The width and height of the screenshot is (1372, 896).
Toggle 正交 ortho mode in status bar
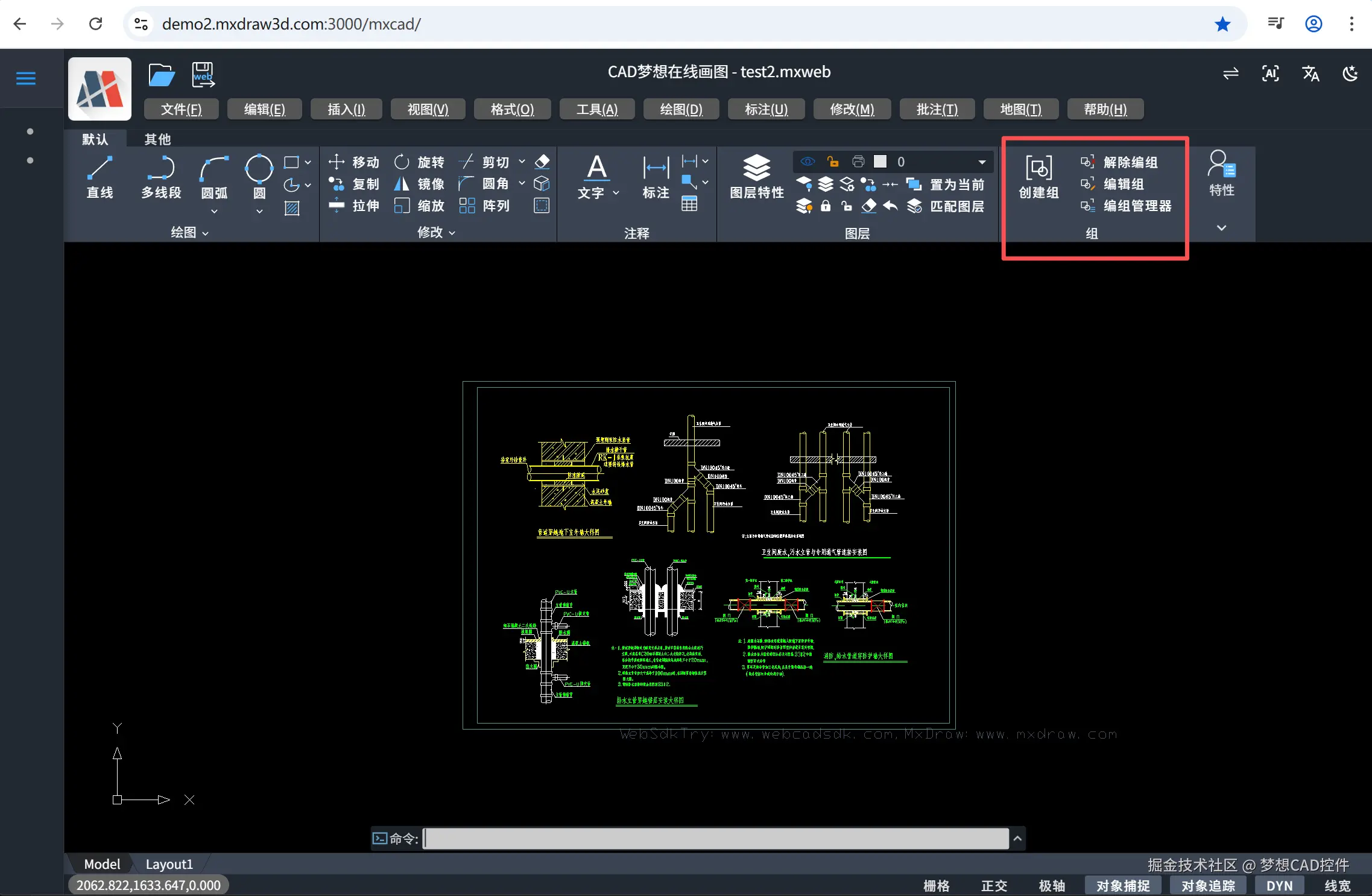994,885
